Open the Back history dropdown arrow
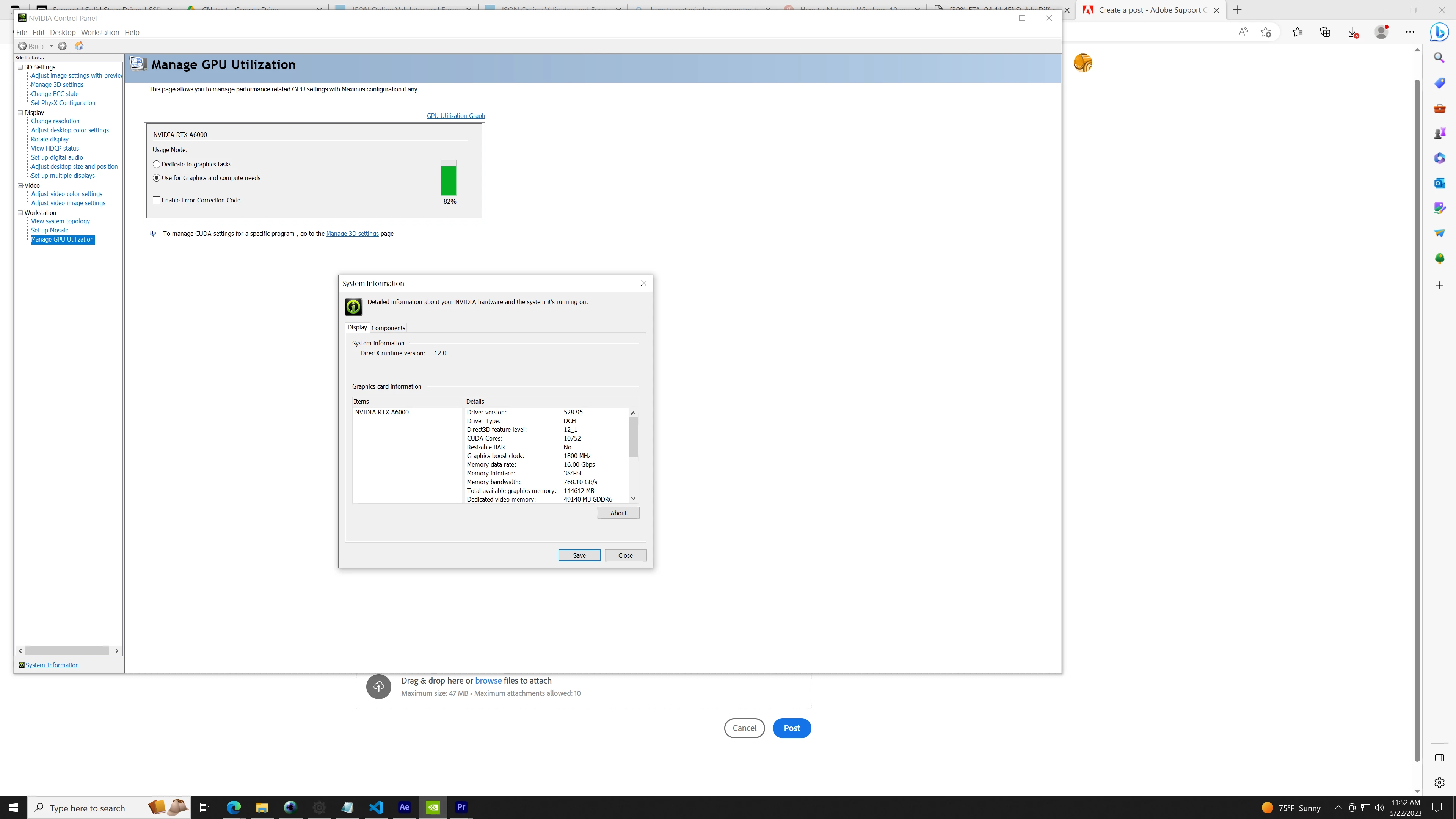The image size is (1456, 819). (x=52, y=46)
